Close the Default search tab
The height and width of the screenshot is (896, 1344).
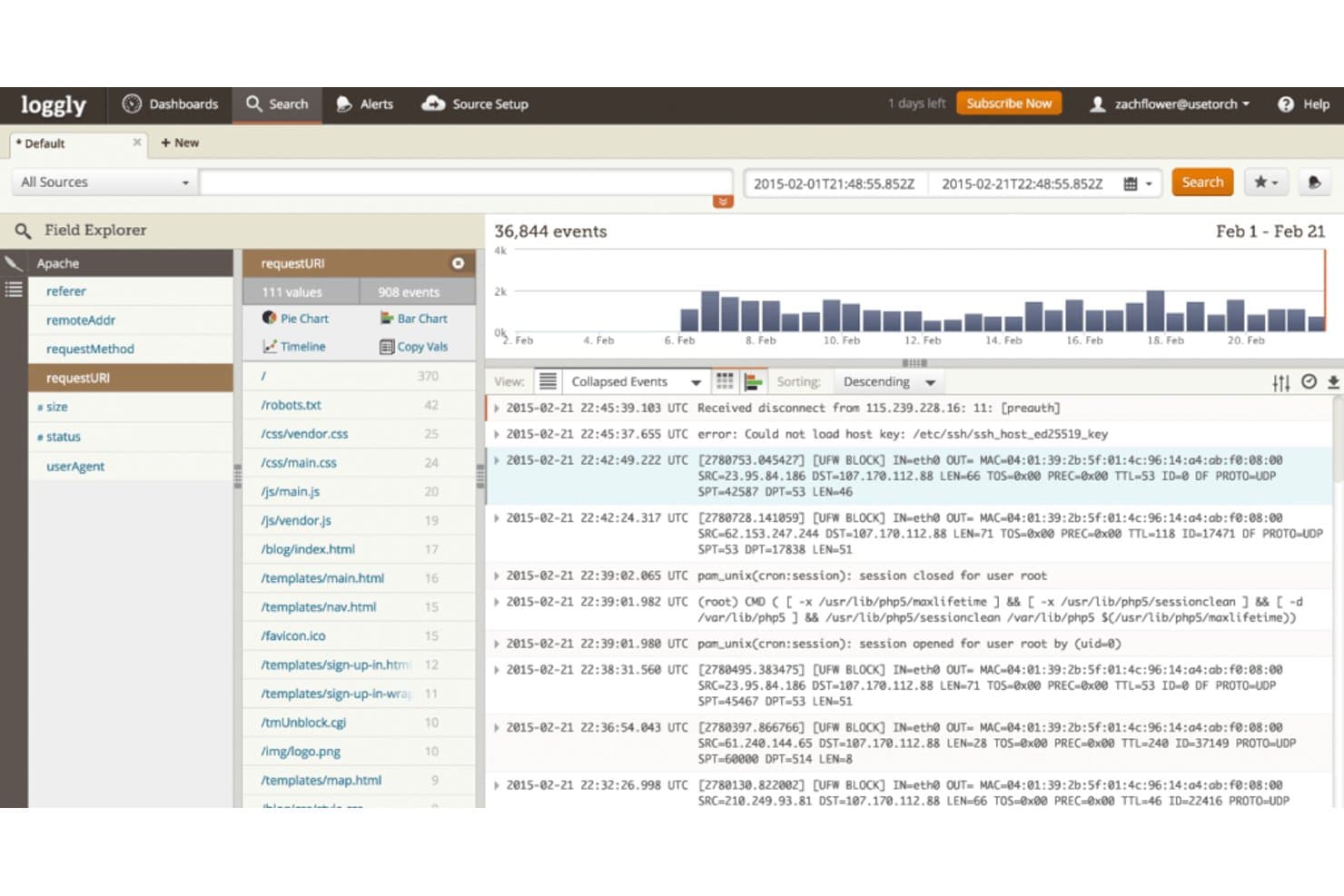coord(137,143)
